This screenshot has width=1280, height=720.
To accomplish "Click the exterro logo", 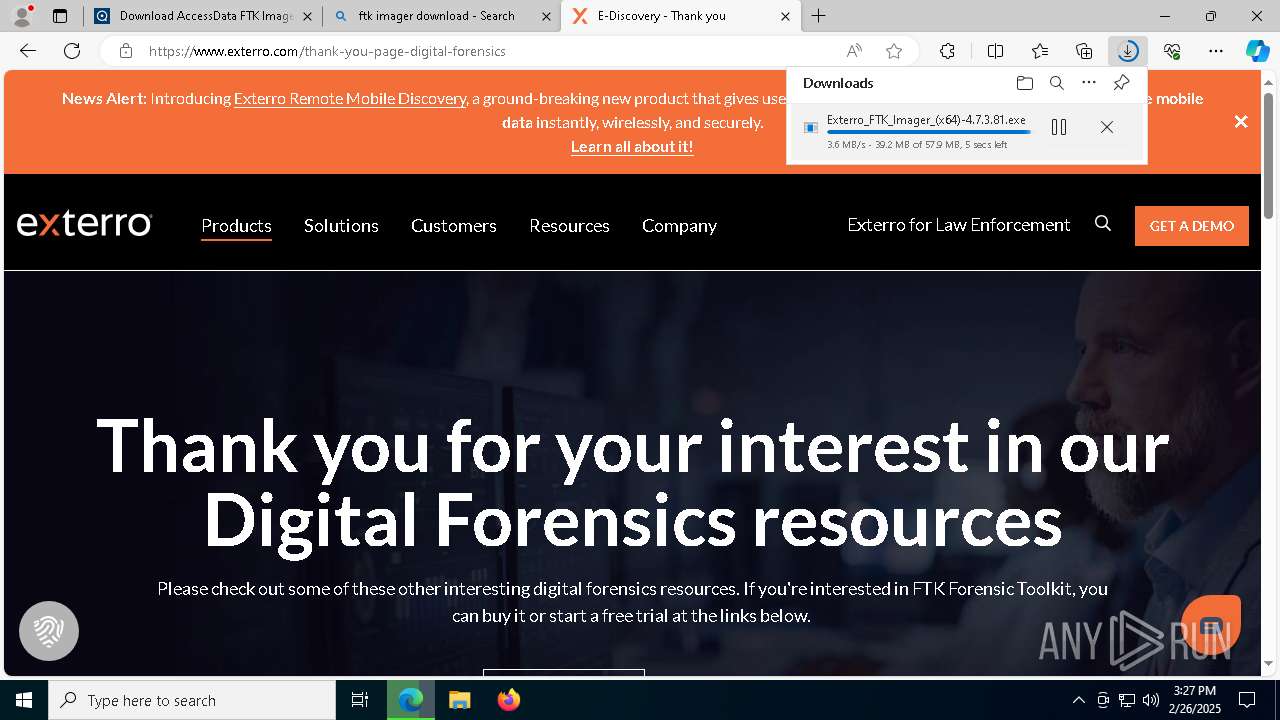I will click(84, 224).
